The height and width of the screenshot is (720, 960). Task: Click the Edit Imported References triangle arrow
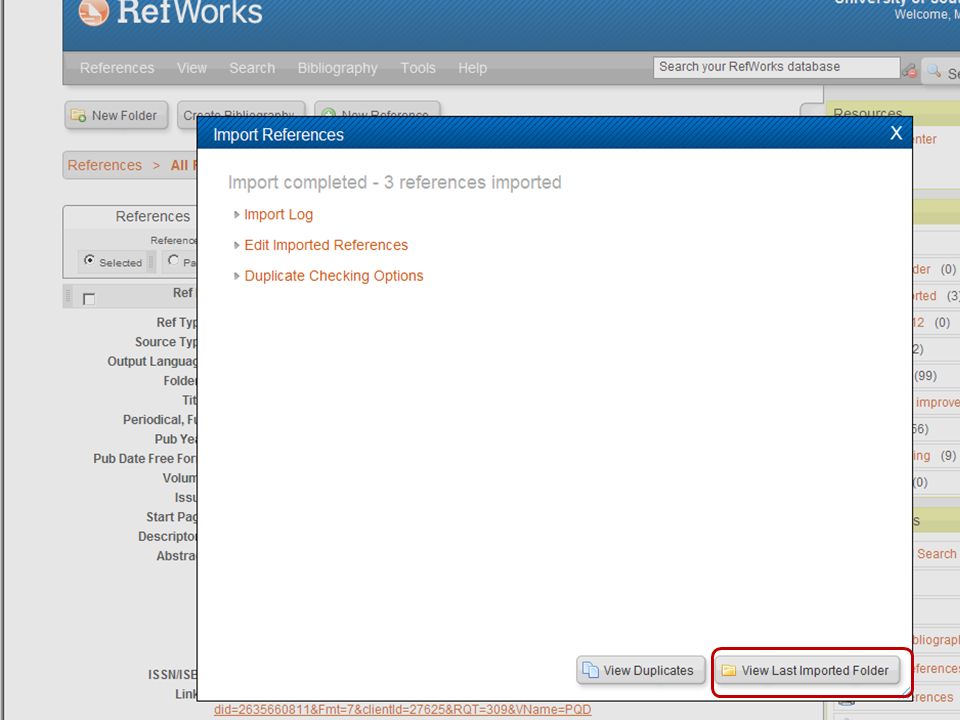(236, 245)
